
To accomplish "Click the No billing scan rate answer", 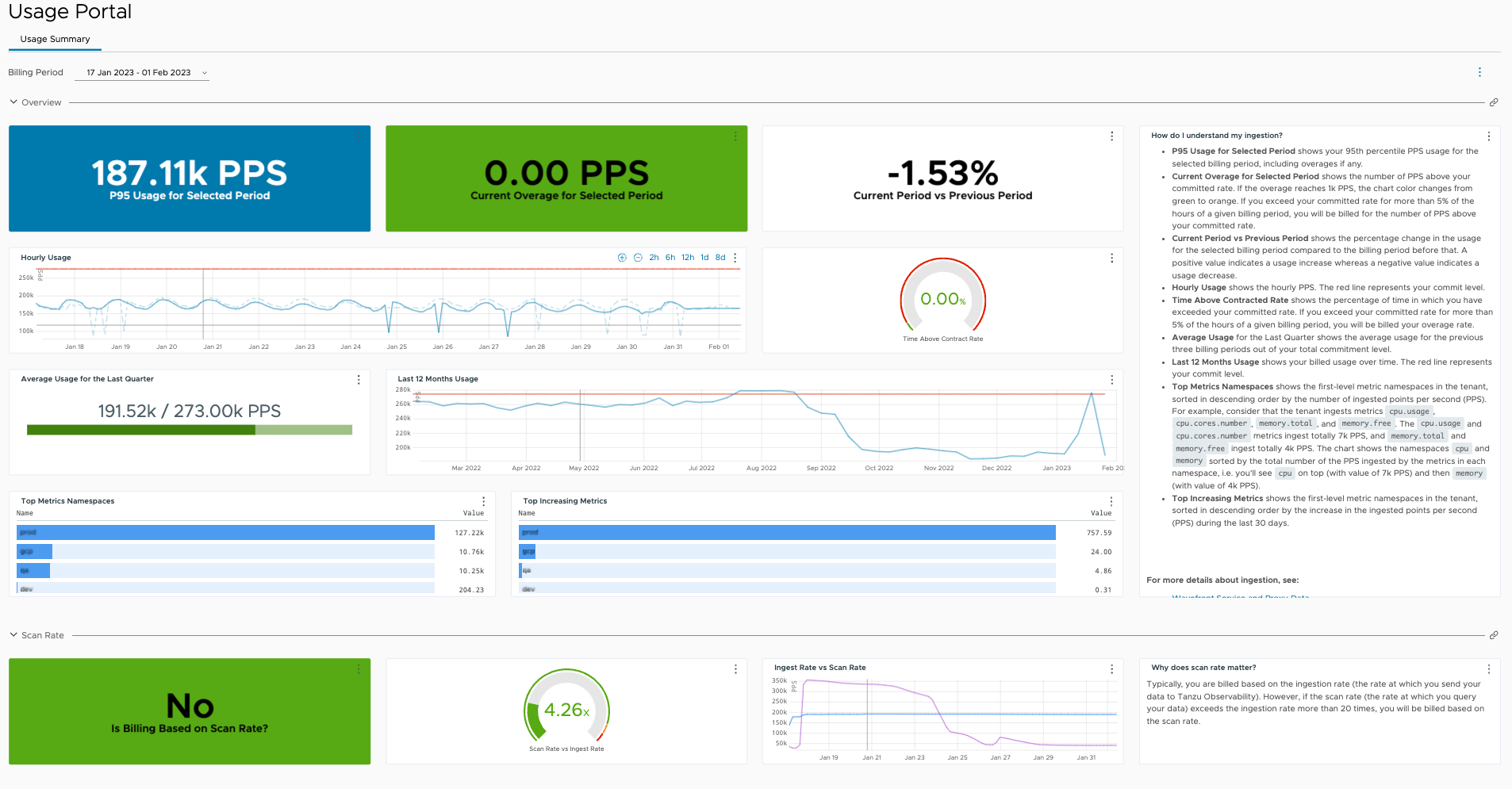I will (x=190, y=706).
